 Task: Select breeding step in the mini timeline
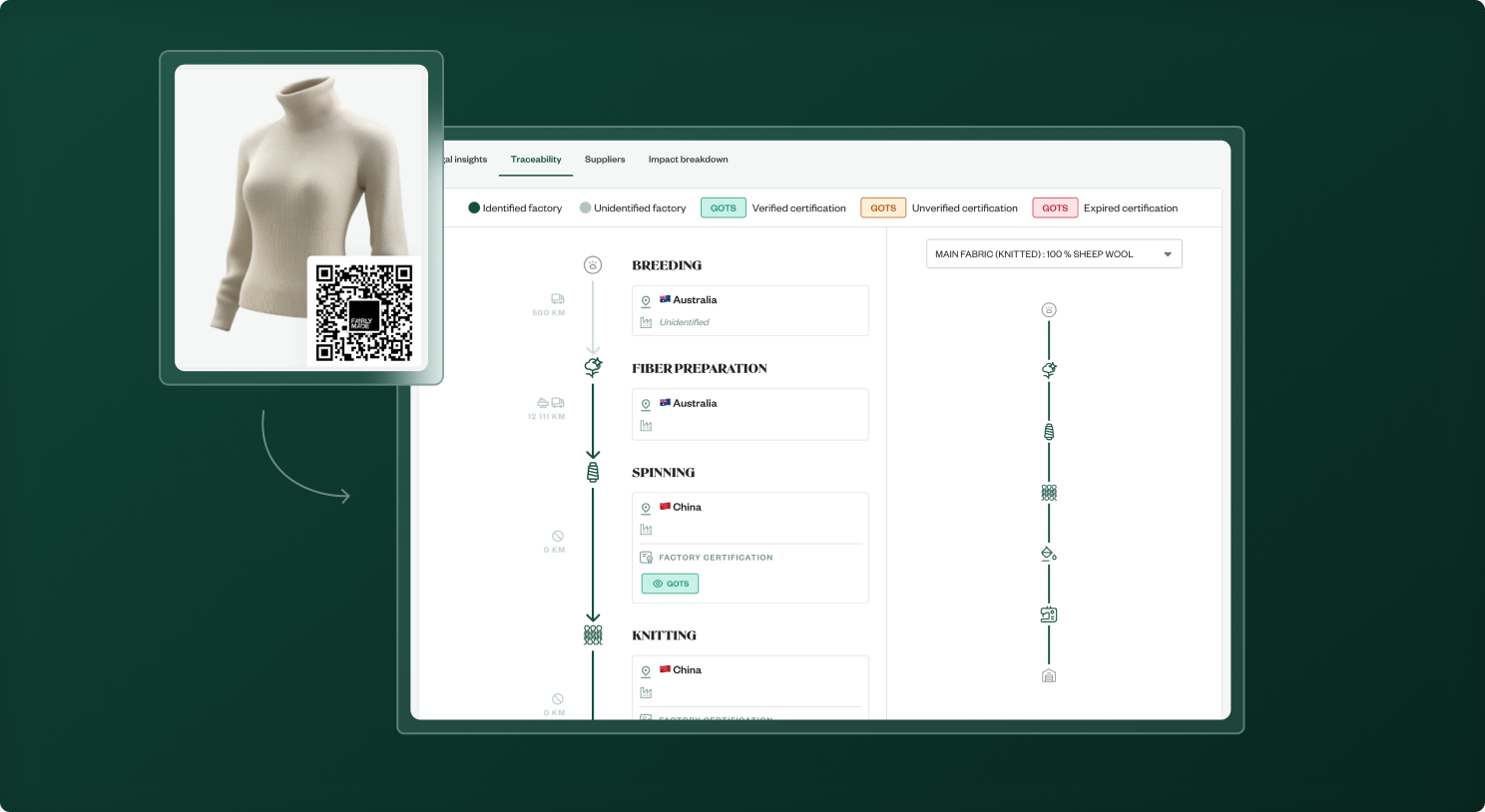pyautogui.click(x=1049, y=310)
